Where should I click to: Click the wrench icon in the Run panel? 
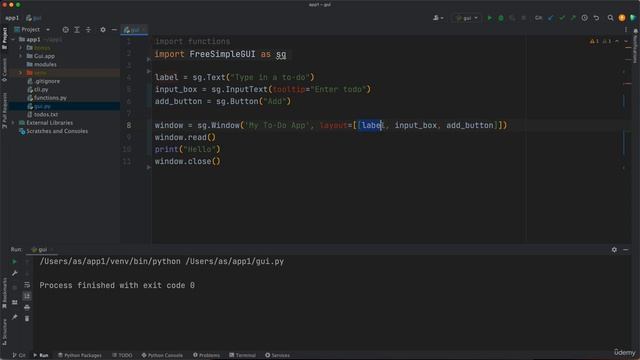14,273
